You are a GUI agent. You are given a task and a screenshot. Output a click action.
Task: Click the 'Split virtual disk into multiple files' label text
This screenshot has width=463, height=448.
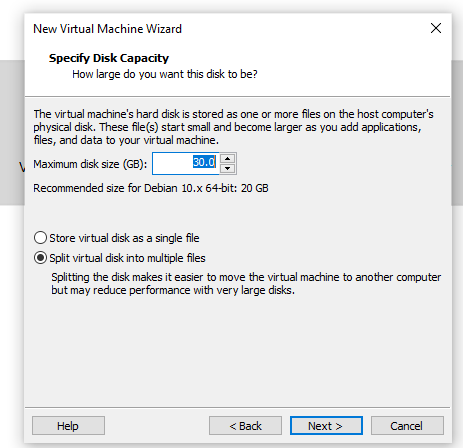point(127,258)
